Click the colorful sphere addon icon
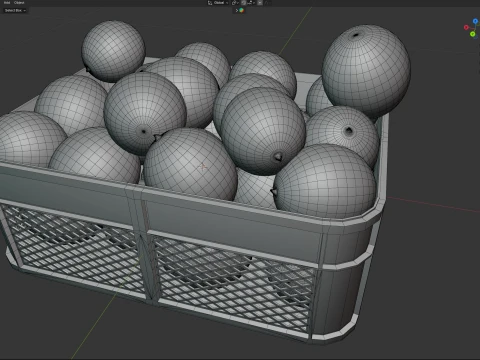Image resolution: width=480 pixels, height=360 pixels. pyautogui.click(x=242, y=10)
